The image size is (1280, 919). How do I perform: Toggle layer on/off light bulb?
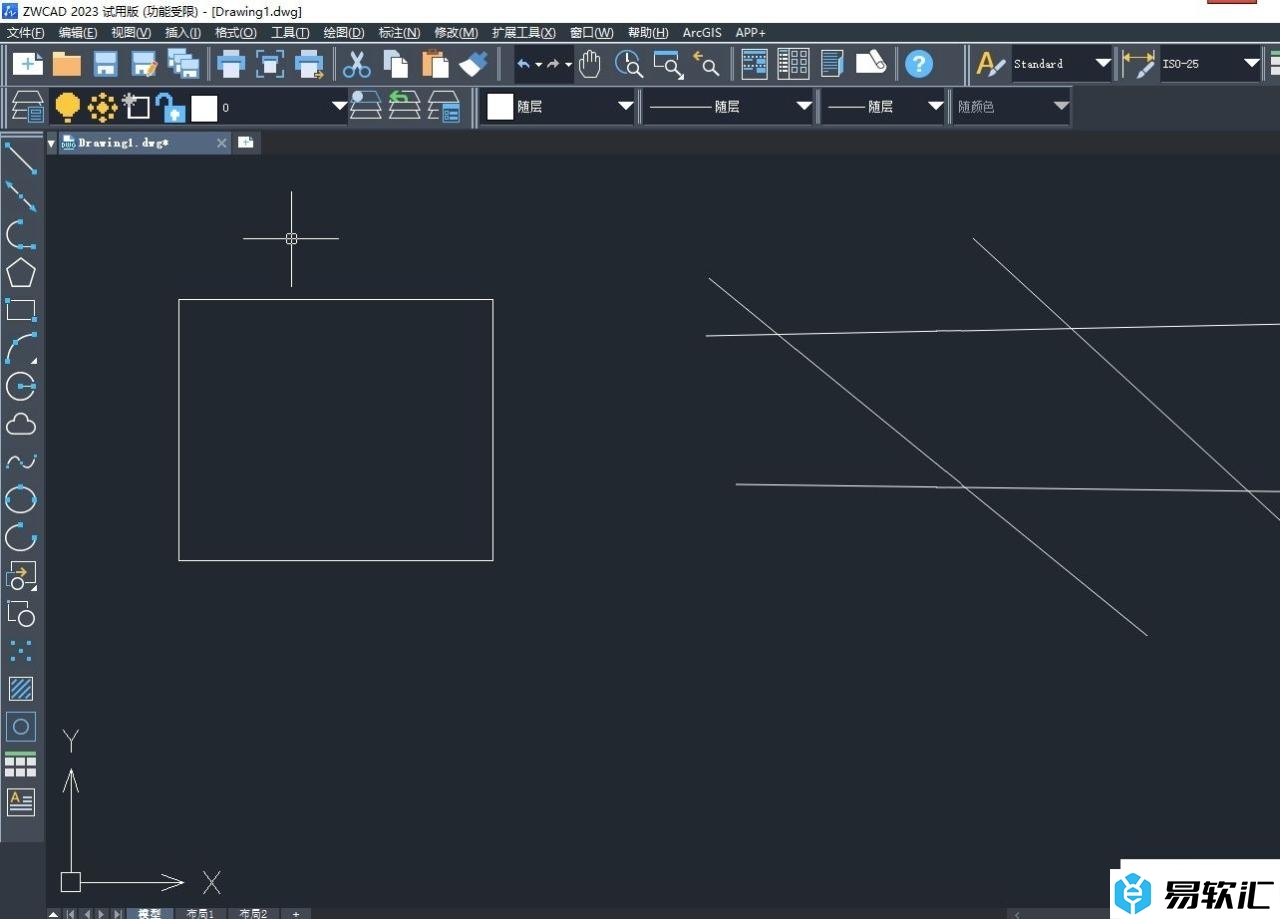pos(67,107)
